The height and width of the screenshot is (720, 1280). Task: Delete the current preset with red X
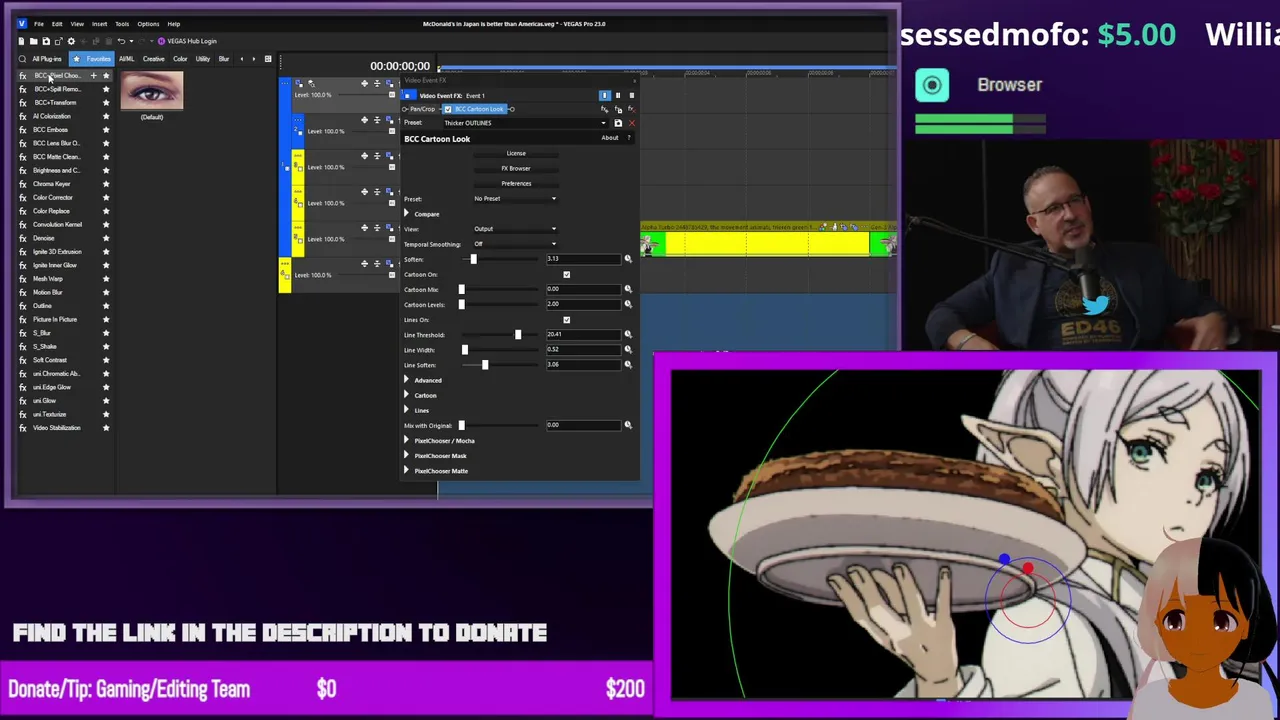(x=631, y=123)
